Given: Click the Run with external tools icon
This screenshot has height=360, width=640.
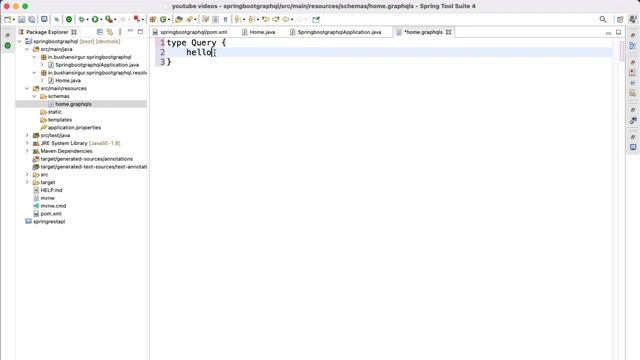Looking at the screenshot, I should tap(109, 19).
